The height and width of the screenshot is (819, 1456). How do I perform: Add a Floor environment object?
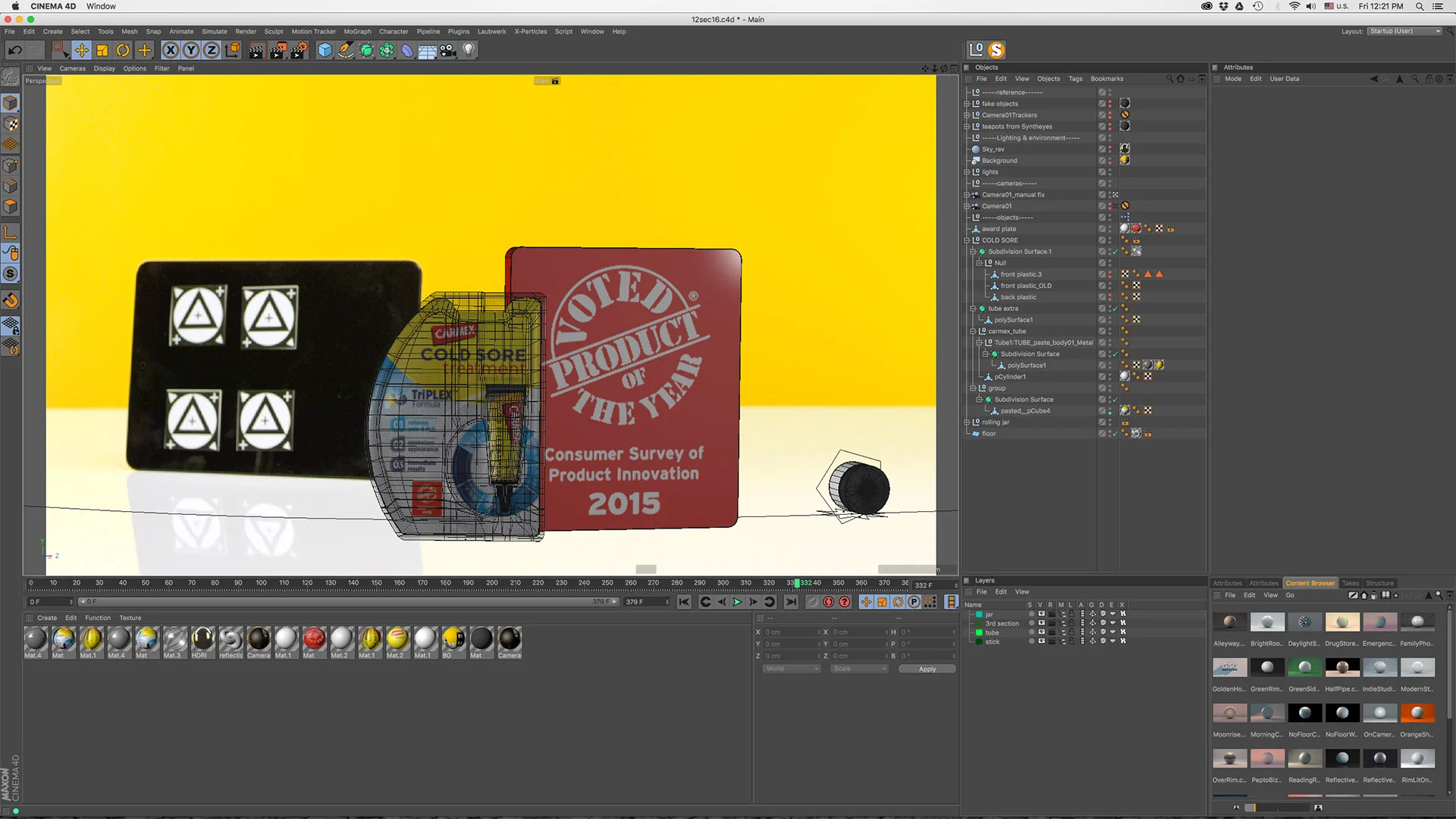[x=428, y=50]
